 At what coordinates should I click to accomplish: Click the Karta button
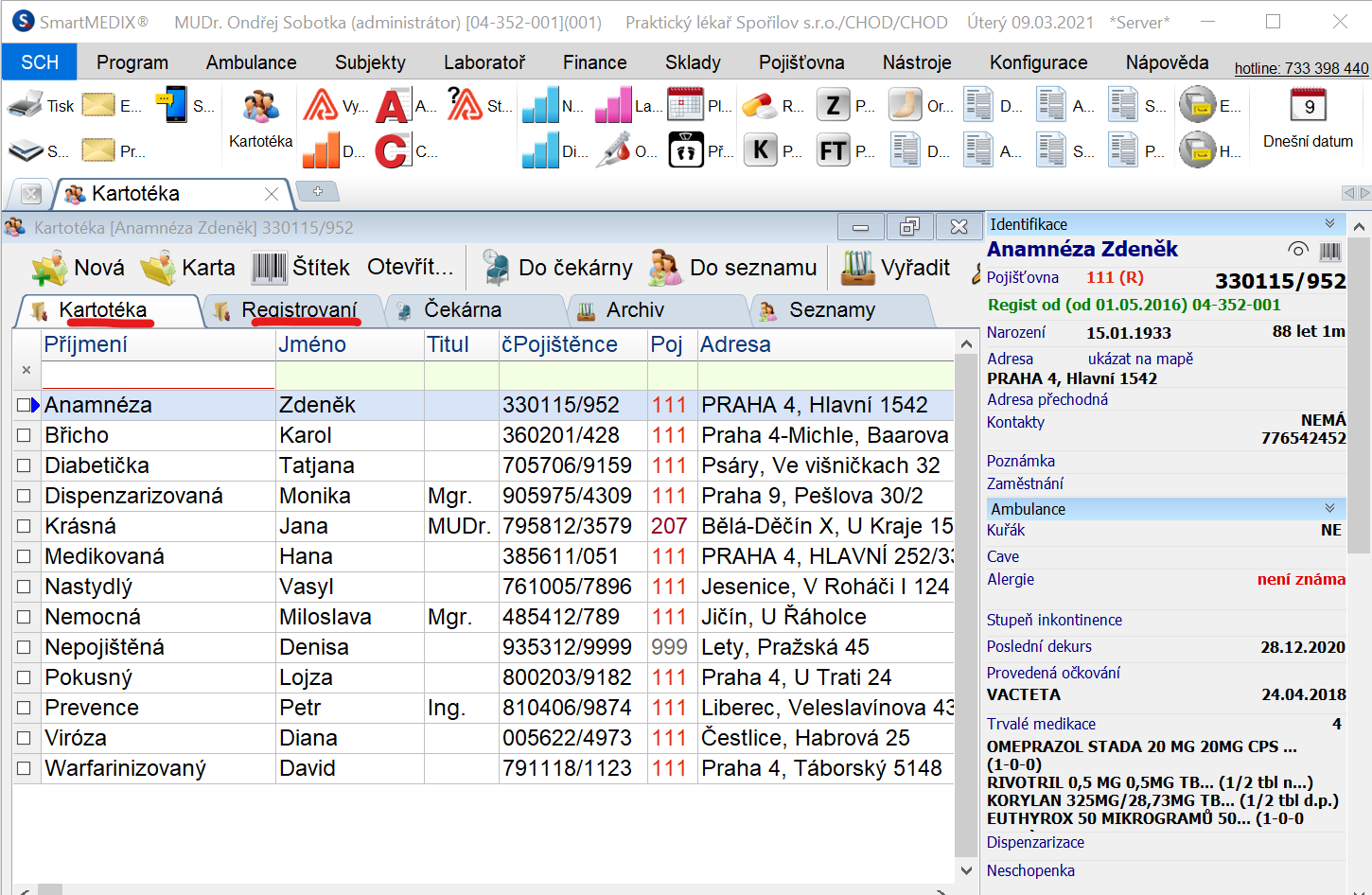click(x=187, y=268)
